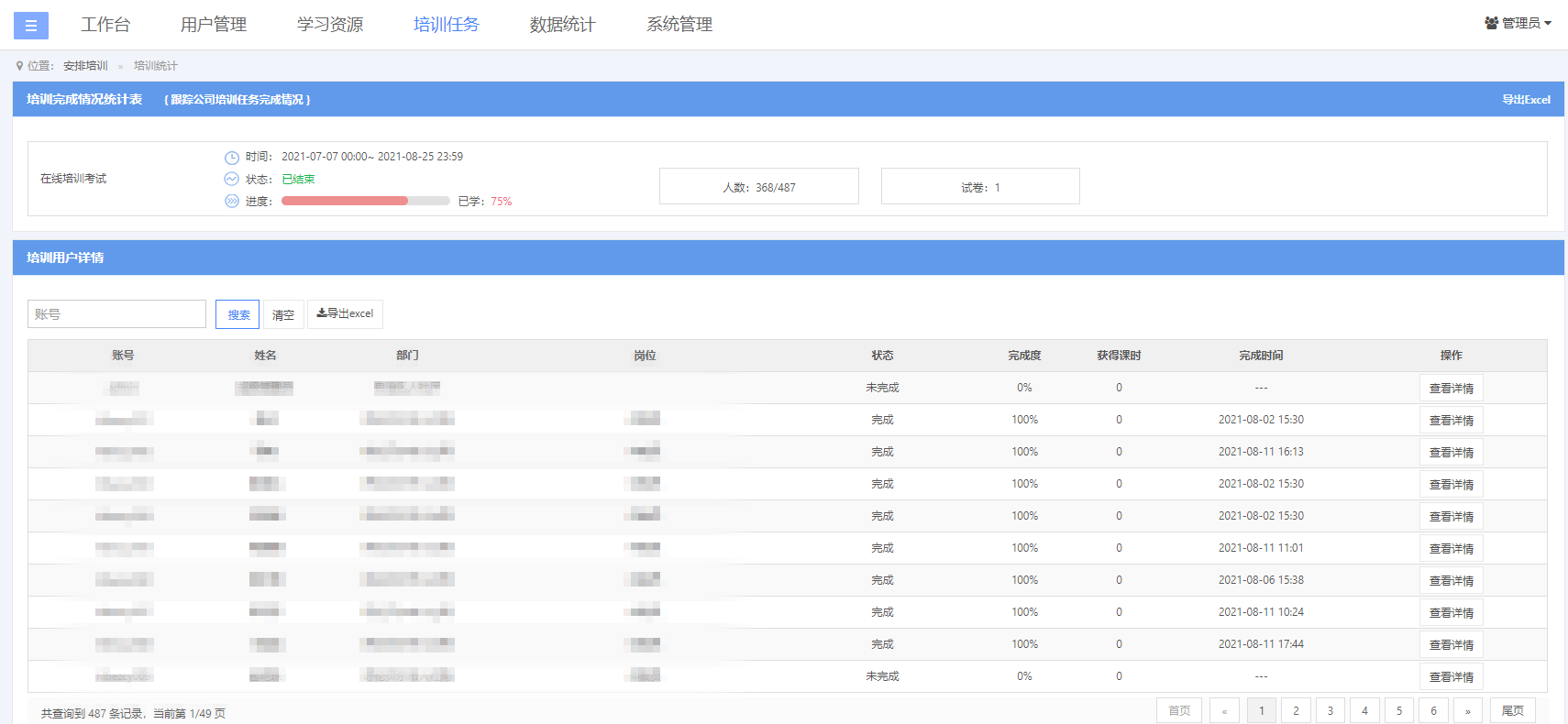View details for row completed 2021-08-11 10:24
This screenshot has width=1568, height=724.
(x=1451, y=613)
